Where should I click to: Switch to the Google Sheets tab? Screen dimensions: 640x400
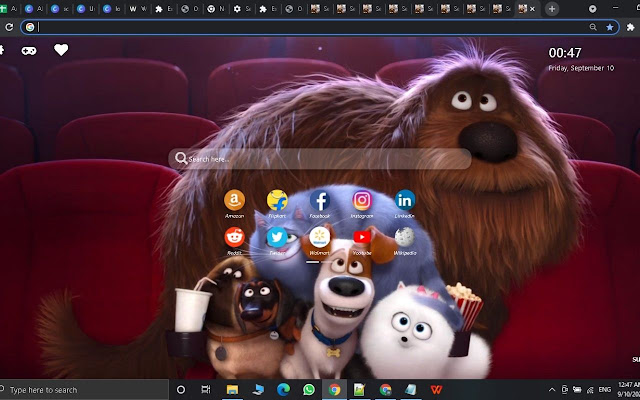click(9, 9)
